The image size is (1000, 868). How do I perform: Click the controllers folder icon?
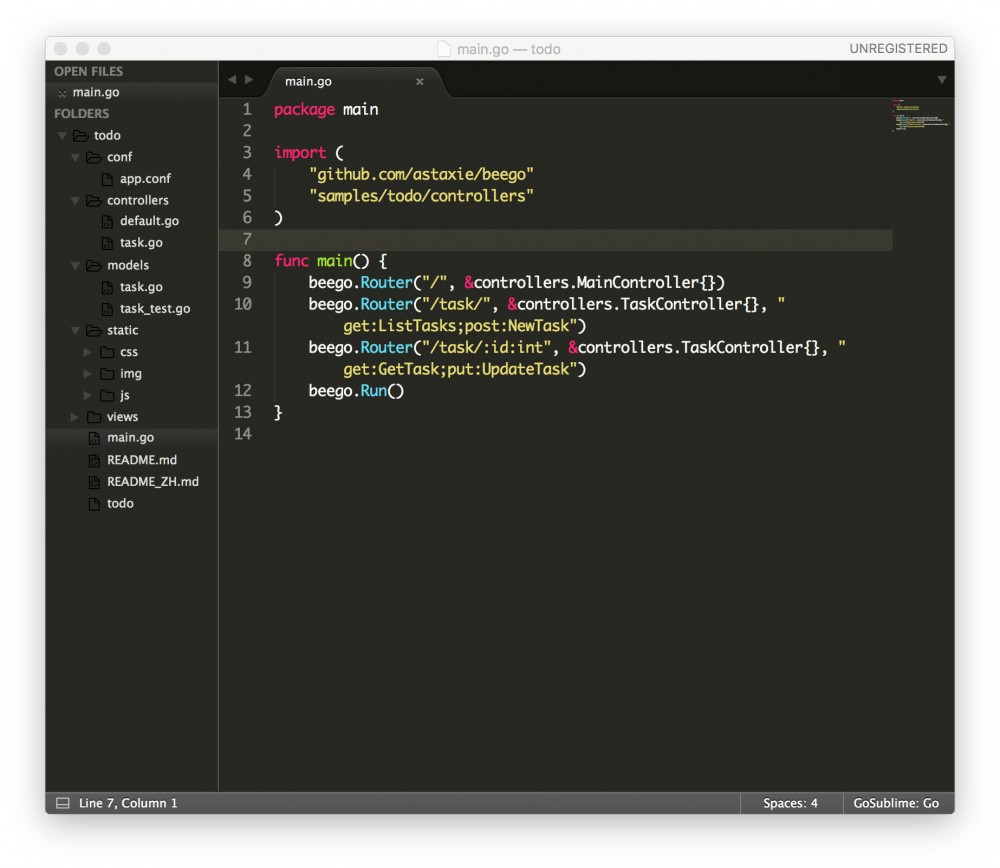click(x=94, y=201)
